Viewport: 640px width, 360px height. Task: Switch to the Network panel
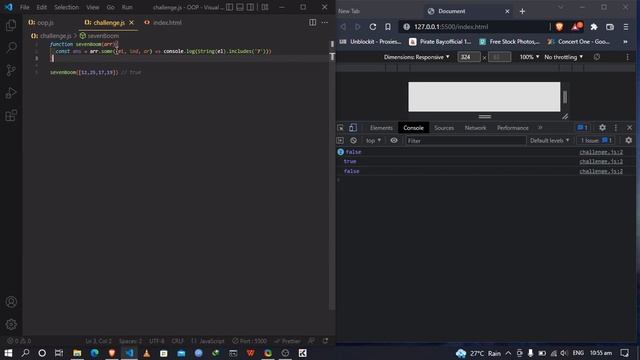(x=476, y=128)
